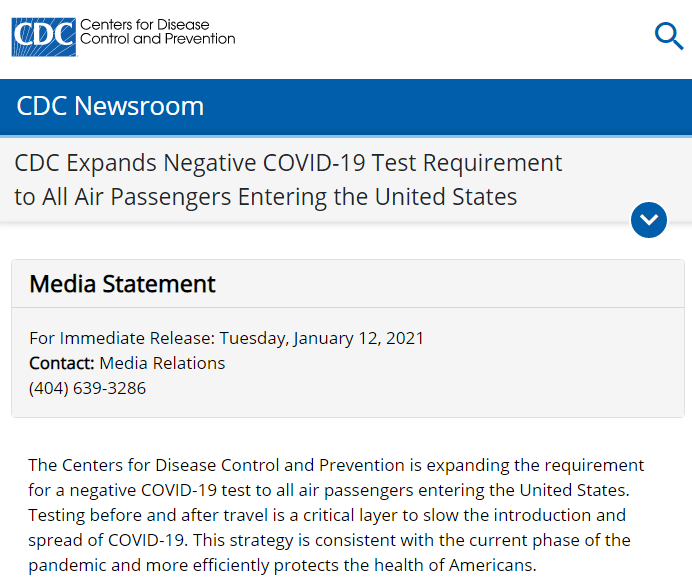
Task: Click the For Immediate Release date line
Action: coord(226,338)
